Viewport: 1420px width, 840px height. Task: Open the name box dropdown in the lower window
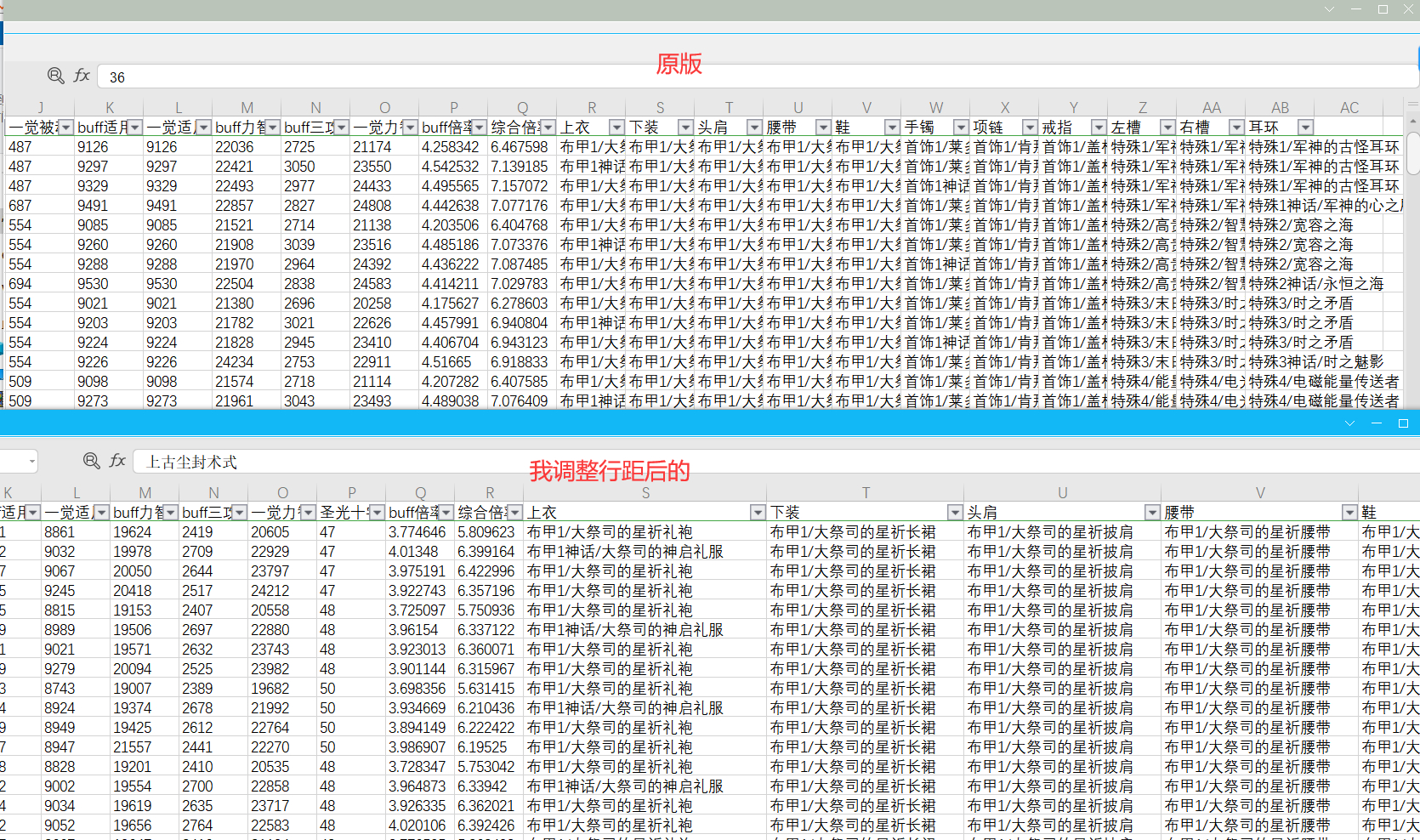point(32,461)
